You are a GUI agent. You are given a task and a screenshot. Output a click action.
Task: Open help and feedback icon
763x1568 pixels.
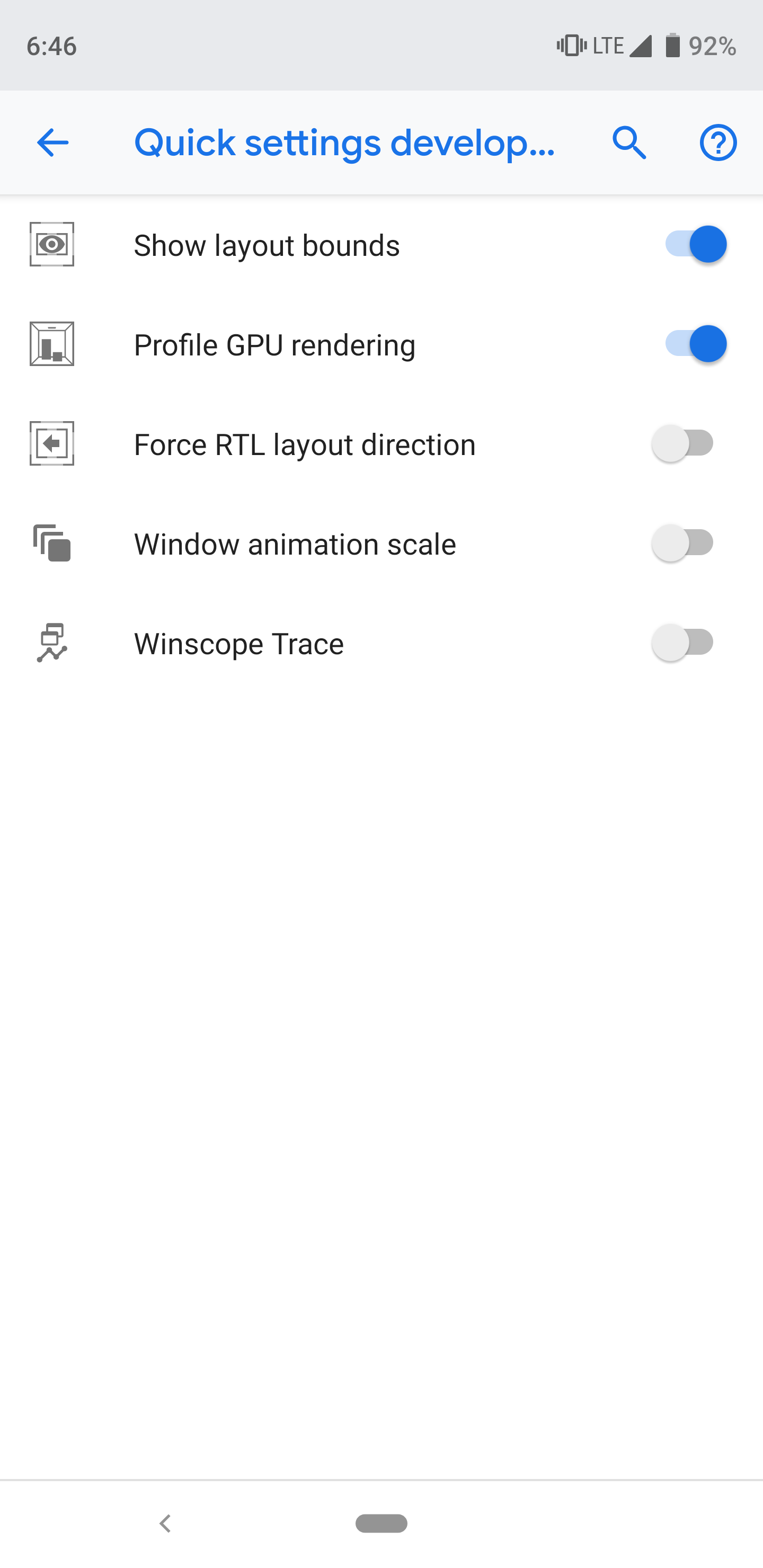coord(718,143)
